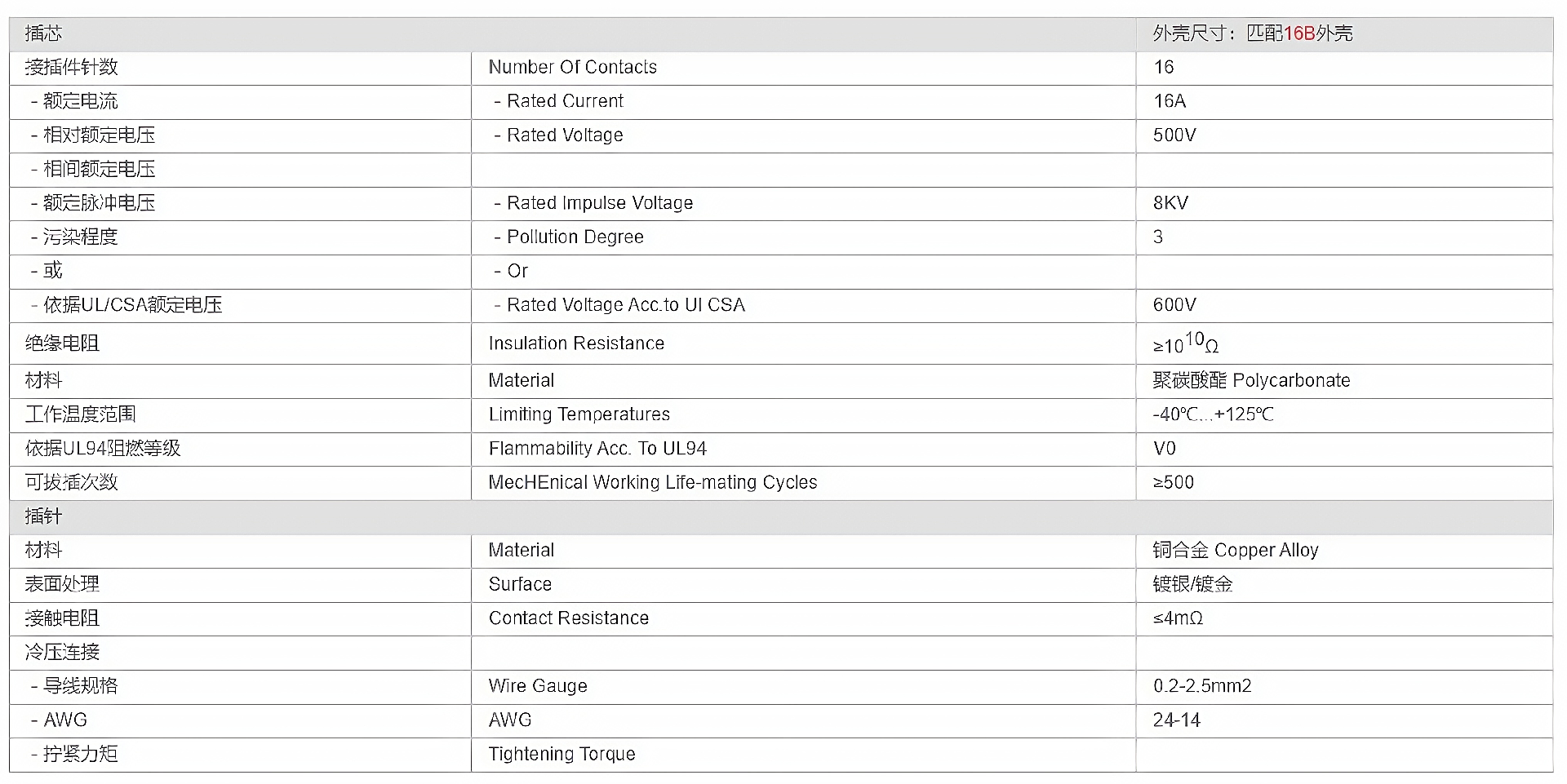Select the '16A' rated current value
1567x784 pixels.
coord(1170,101)
